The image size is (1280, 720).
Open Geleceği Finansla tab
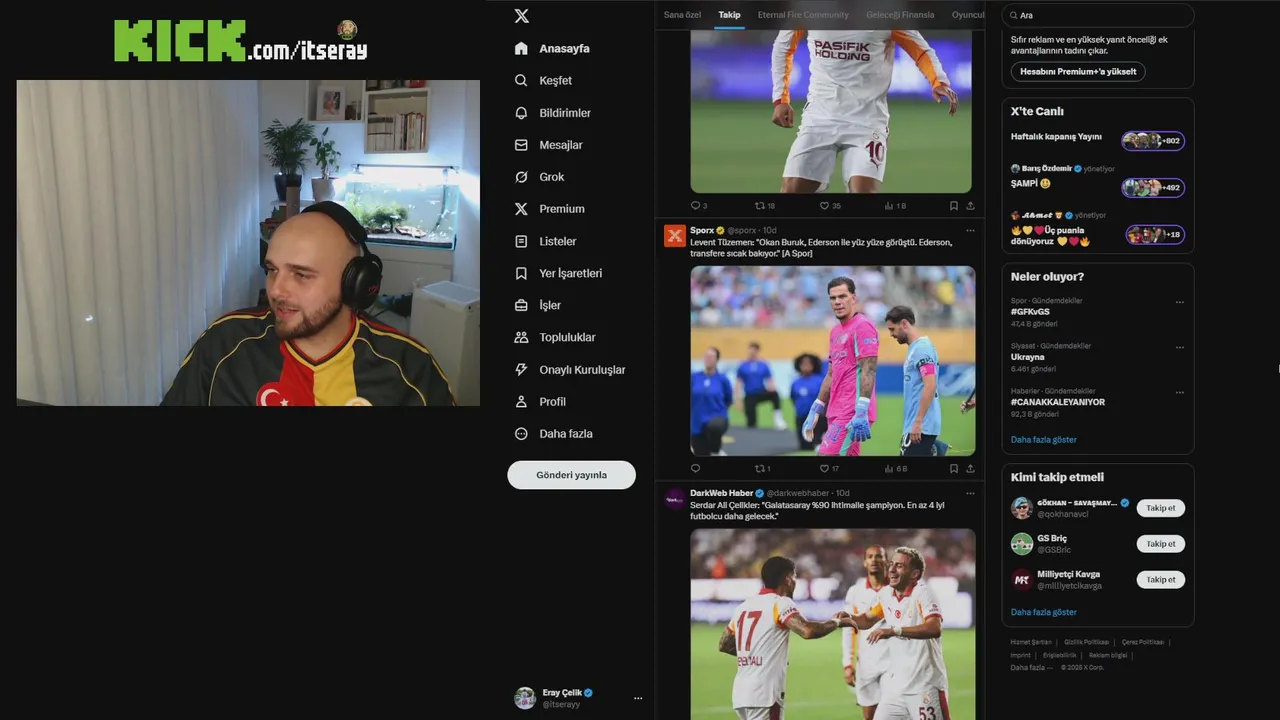click(900, 15)
